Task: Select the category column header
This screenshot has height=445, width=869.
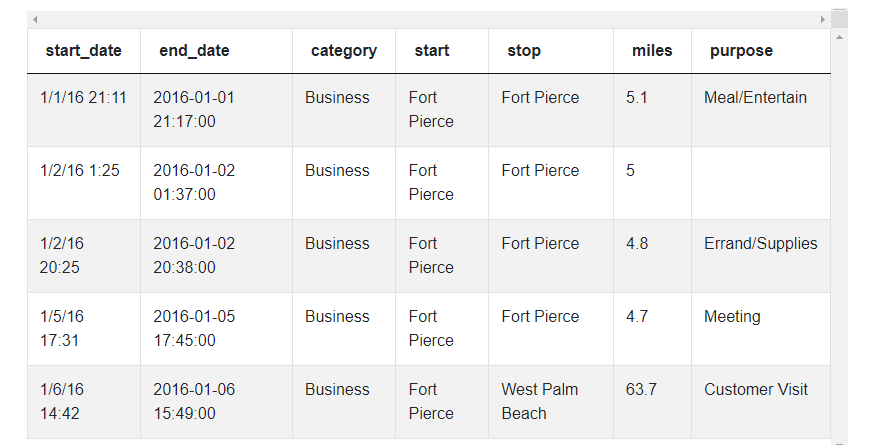Action: (x=344, y=51)
